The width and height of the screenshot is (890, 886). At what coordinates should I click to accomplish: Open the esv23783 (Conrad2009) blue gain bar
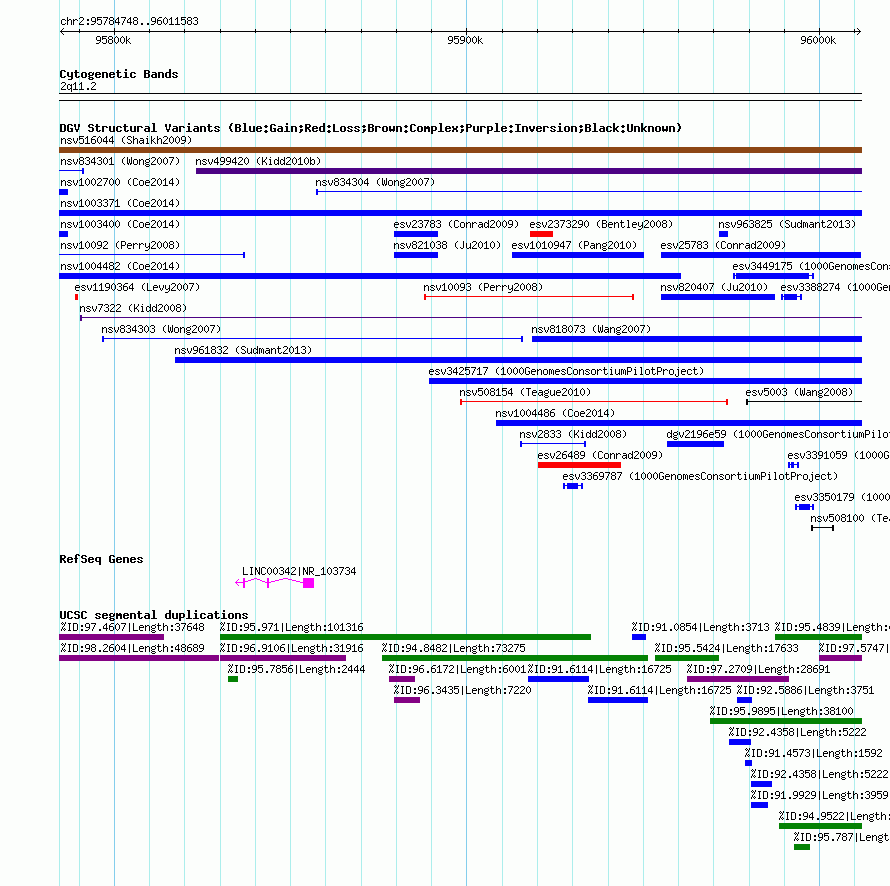(415, 234)
